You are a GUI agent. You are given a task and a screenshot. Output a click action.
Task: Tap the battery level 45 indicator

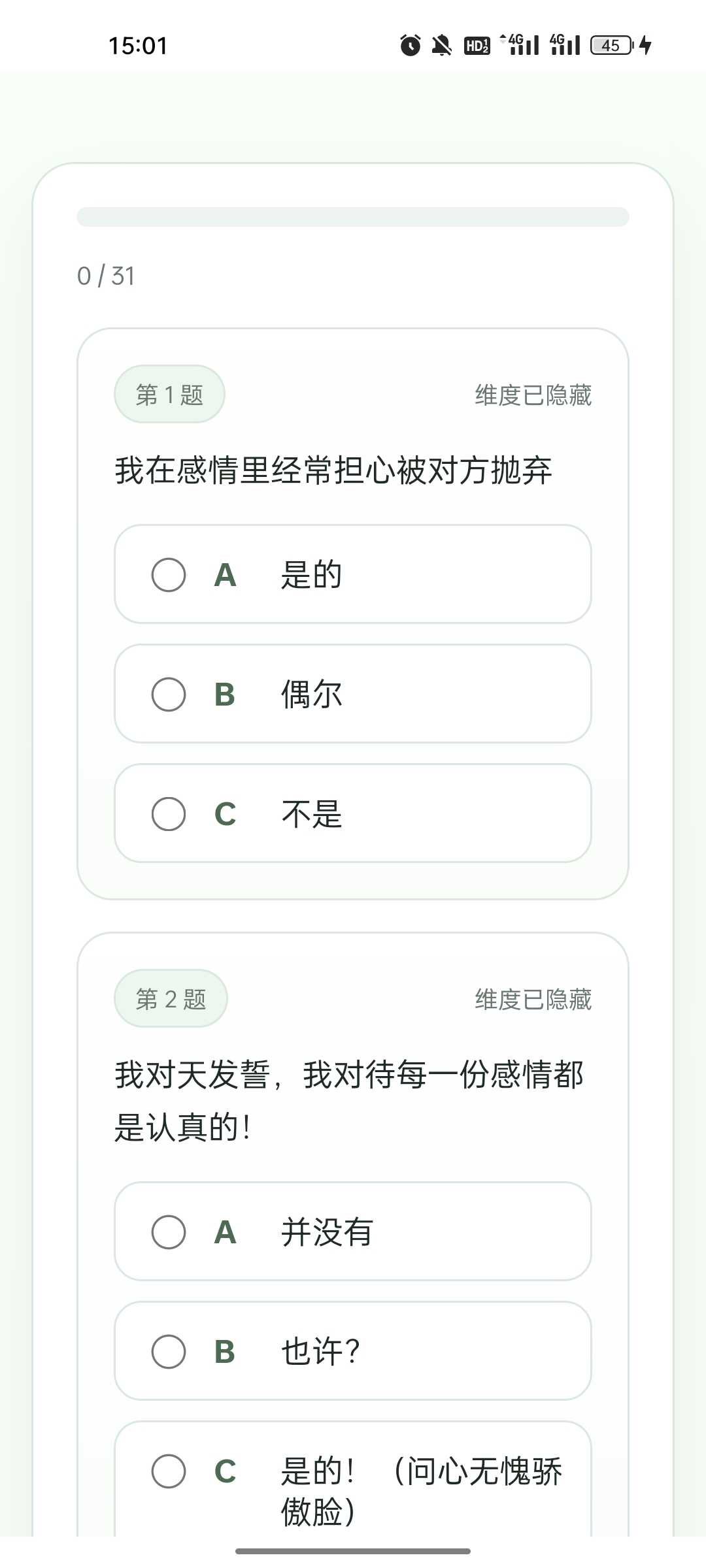[611, 45]
